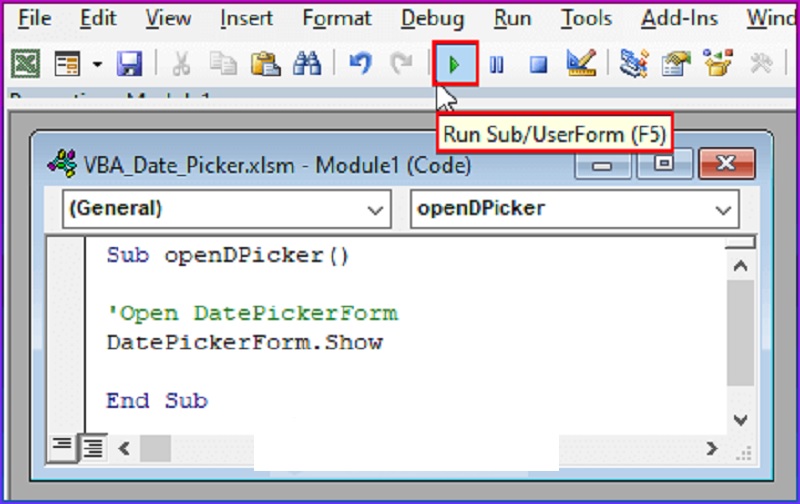Switch to Procedure View toggle

(x=63, y=447)
